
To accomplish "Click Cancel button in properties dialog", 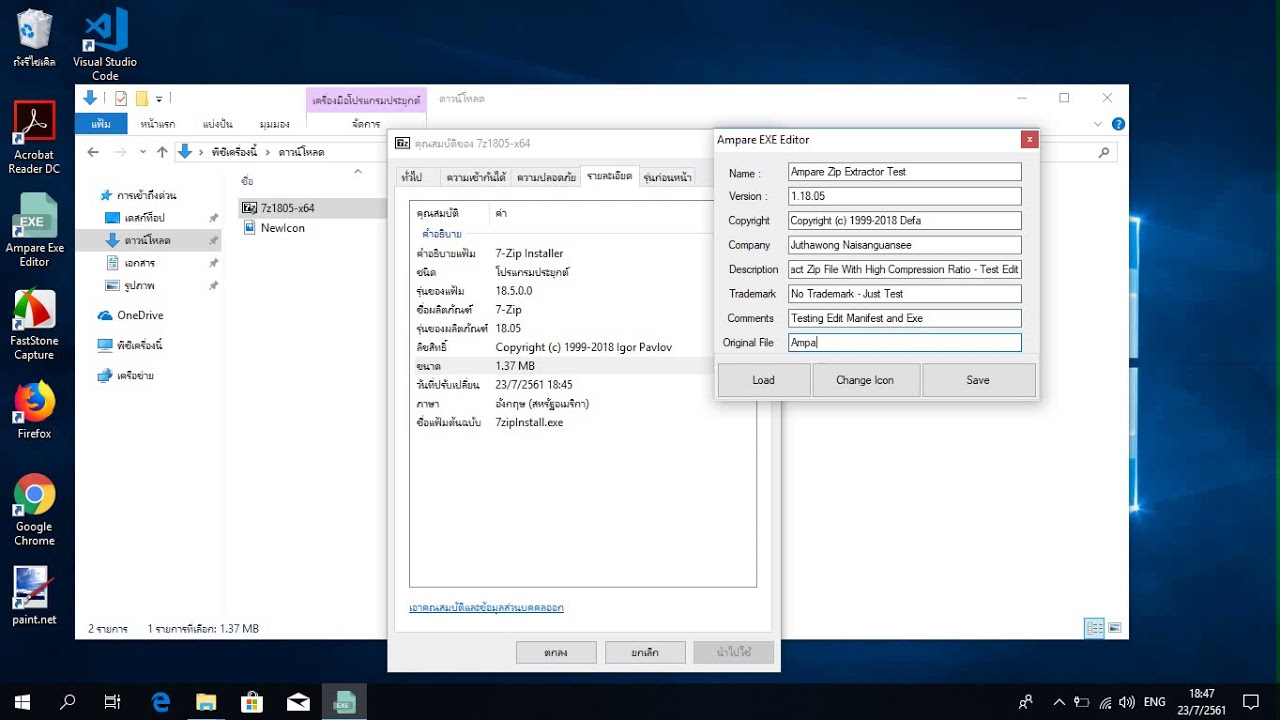I will point(644,652).
